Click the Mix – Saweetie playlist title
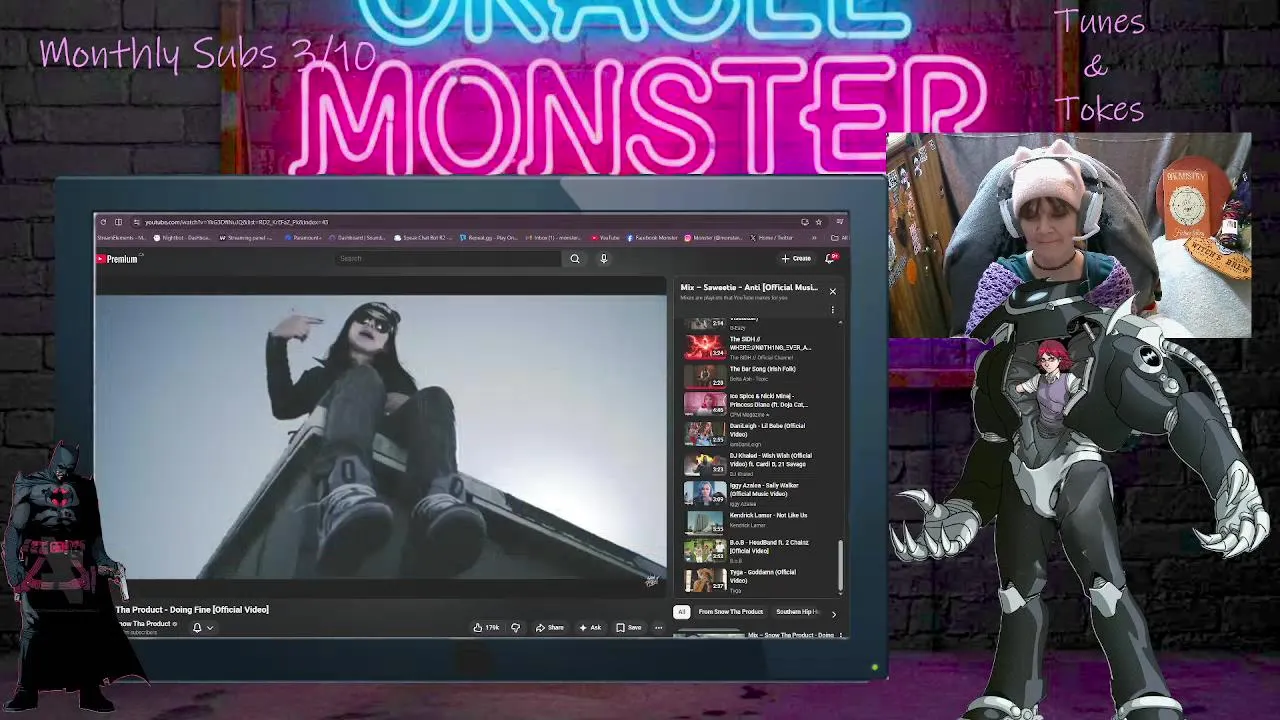1280x720 pixels. (x=748, y=288)
